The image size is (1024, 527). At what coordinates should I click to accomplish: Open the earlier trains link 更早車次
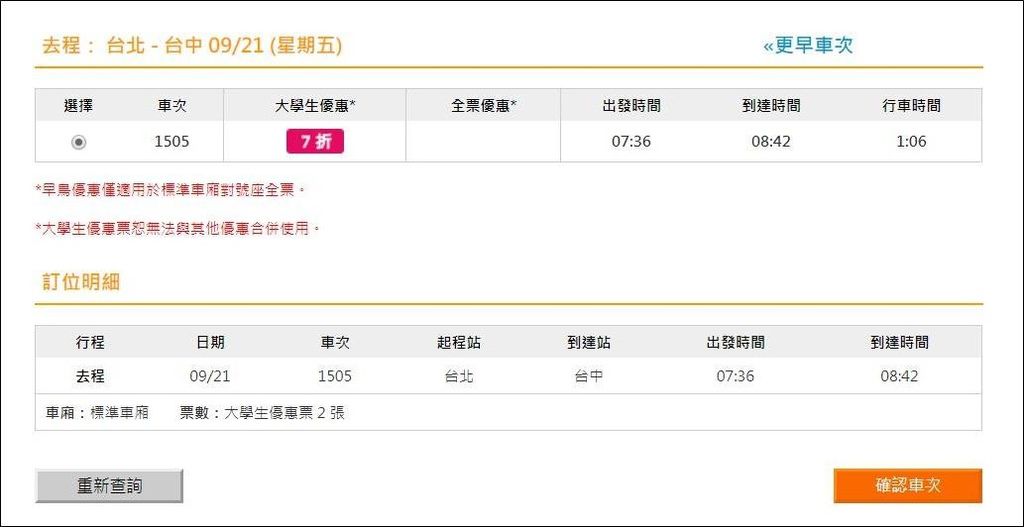(x=808, y=46)
